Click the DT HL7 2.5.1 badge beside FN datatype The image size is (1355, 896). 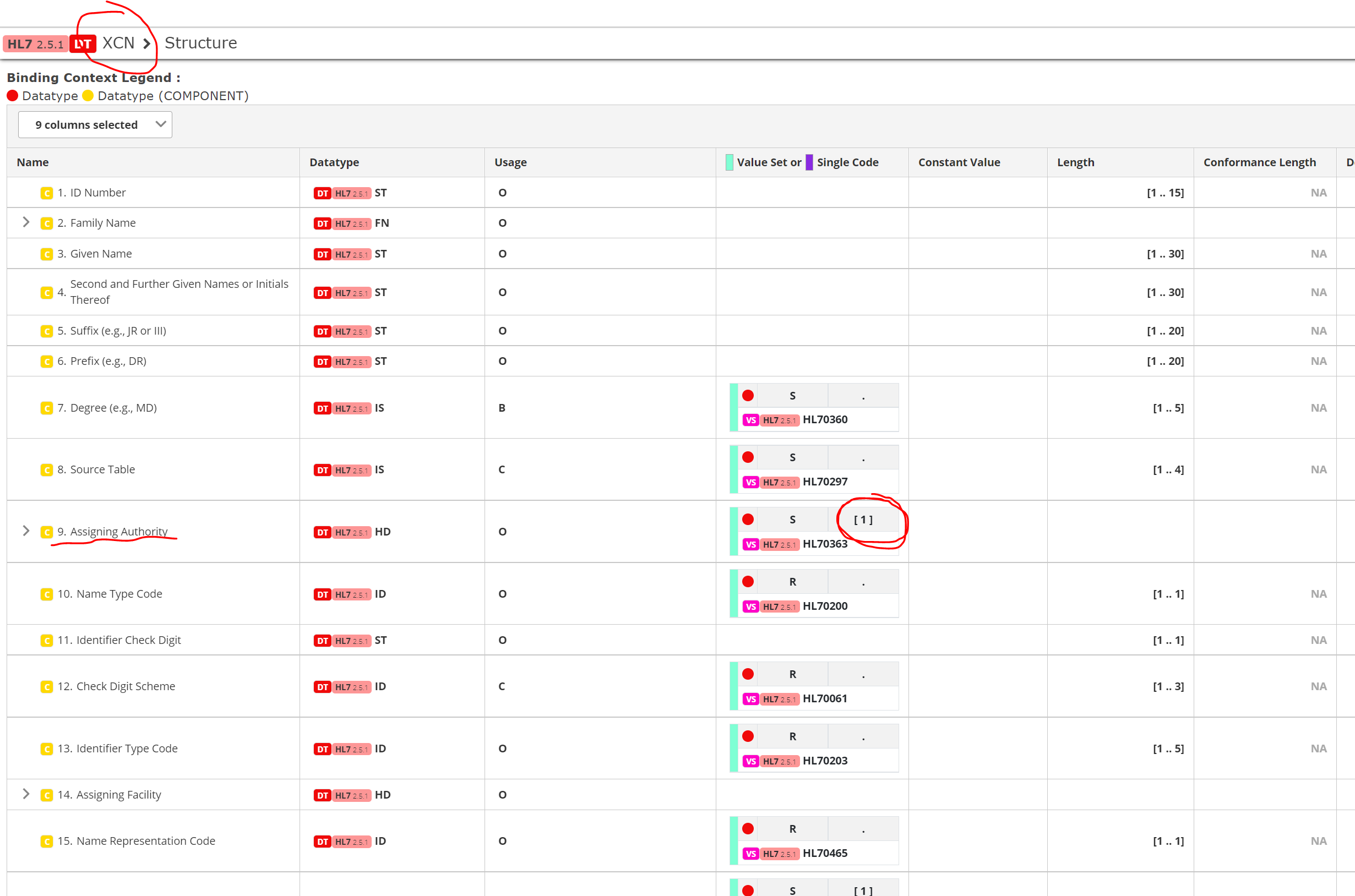[342, 223]
